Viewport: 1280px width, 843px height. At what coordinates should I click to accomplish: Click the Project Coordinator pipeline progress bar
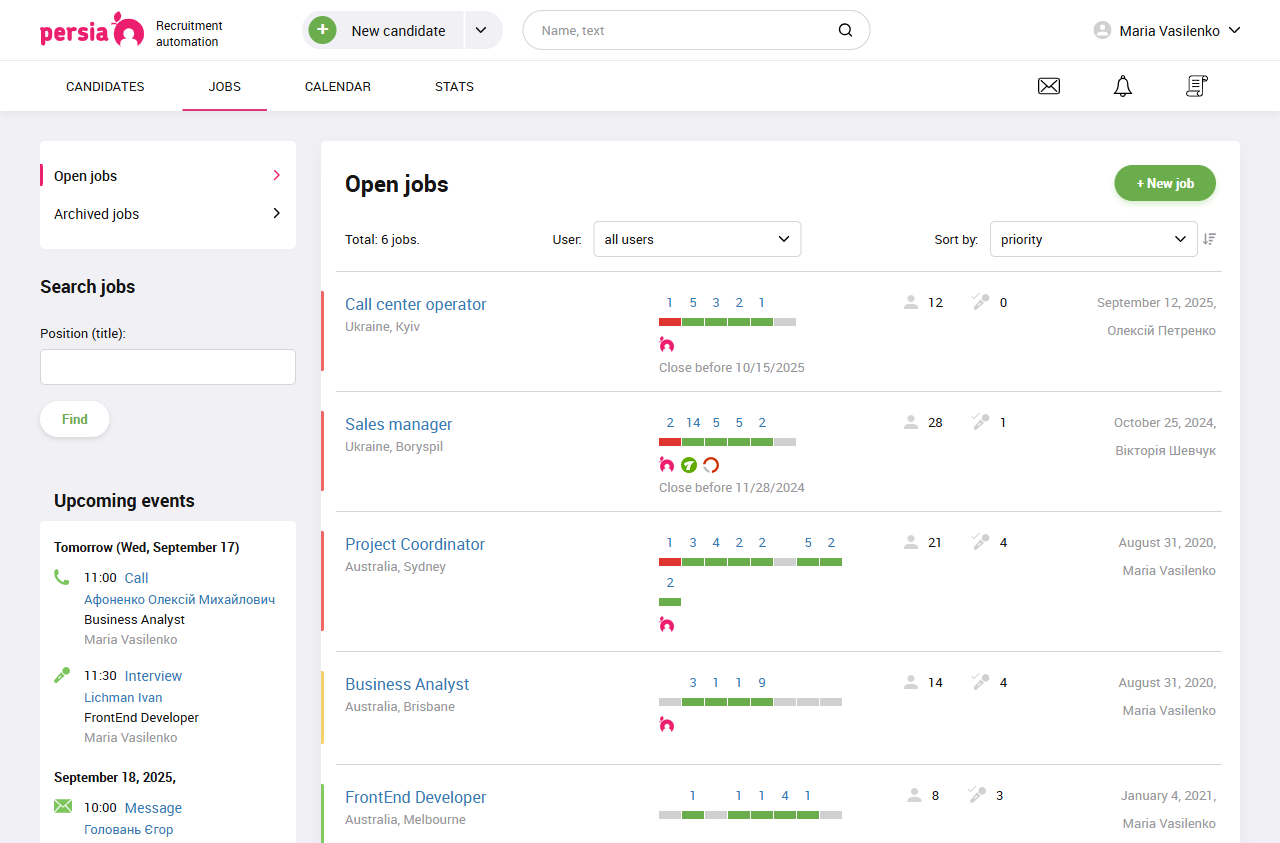pyautogui.click(x=750, y=562)
